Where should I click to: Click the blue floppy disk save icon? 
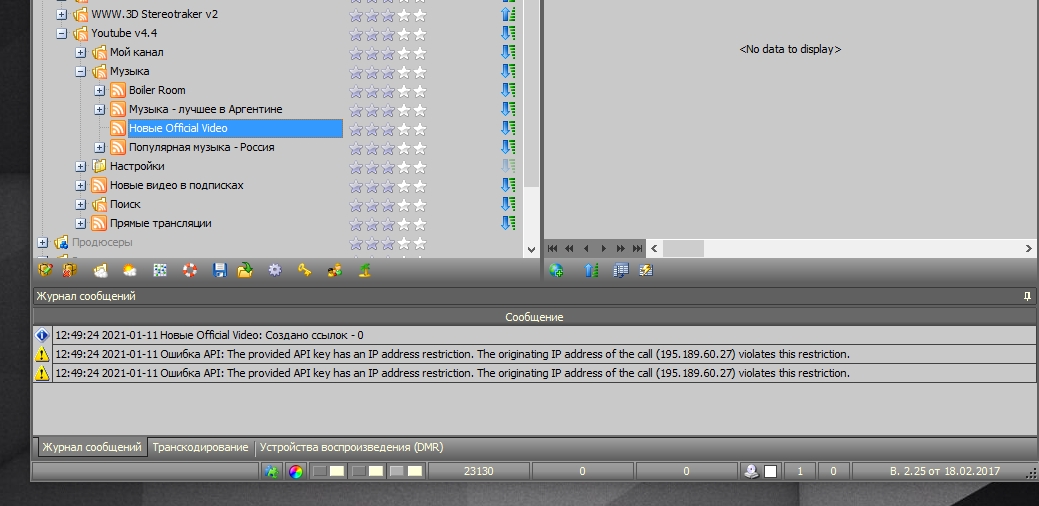220,270
